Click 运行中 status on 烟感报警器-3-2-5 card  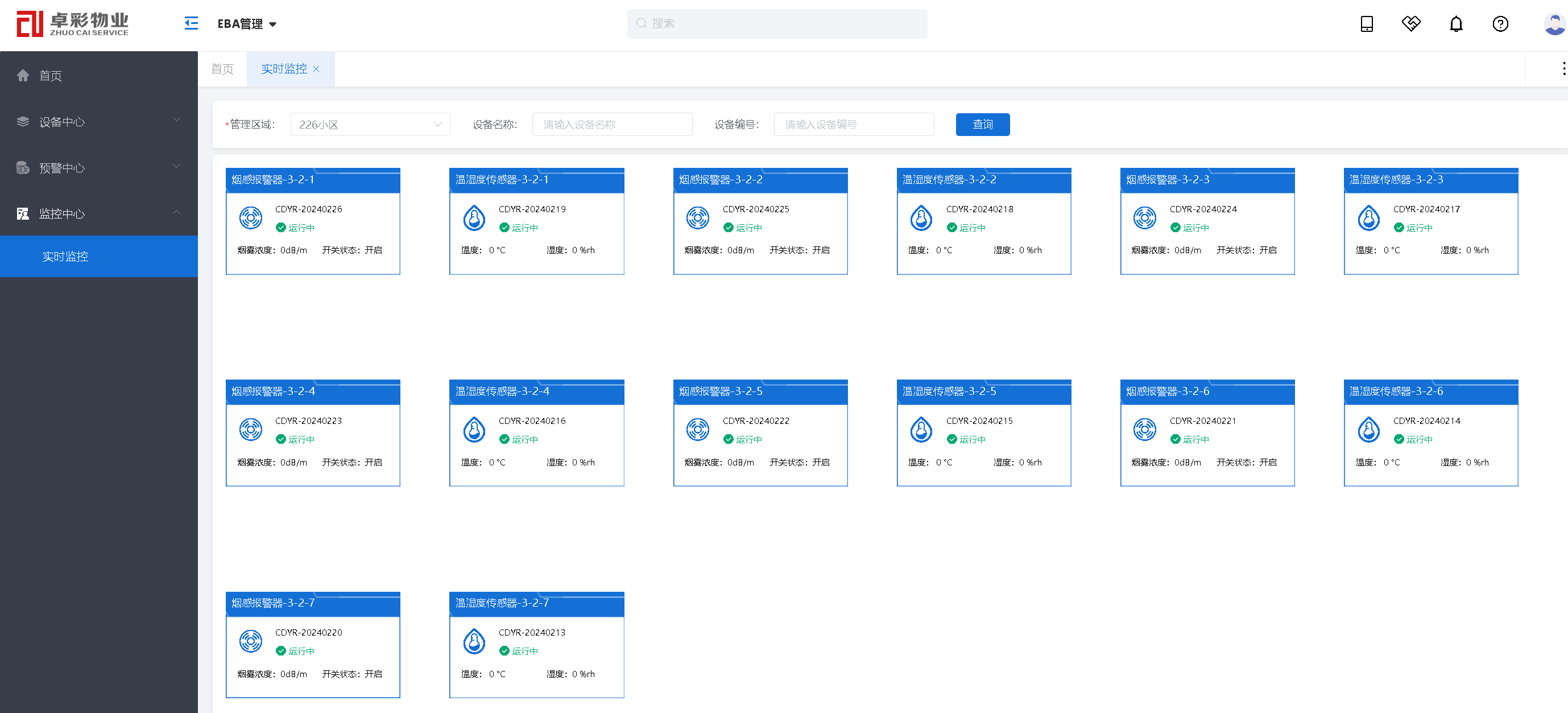click(743, 440)
